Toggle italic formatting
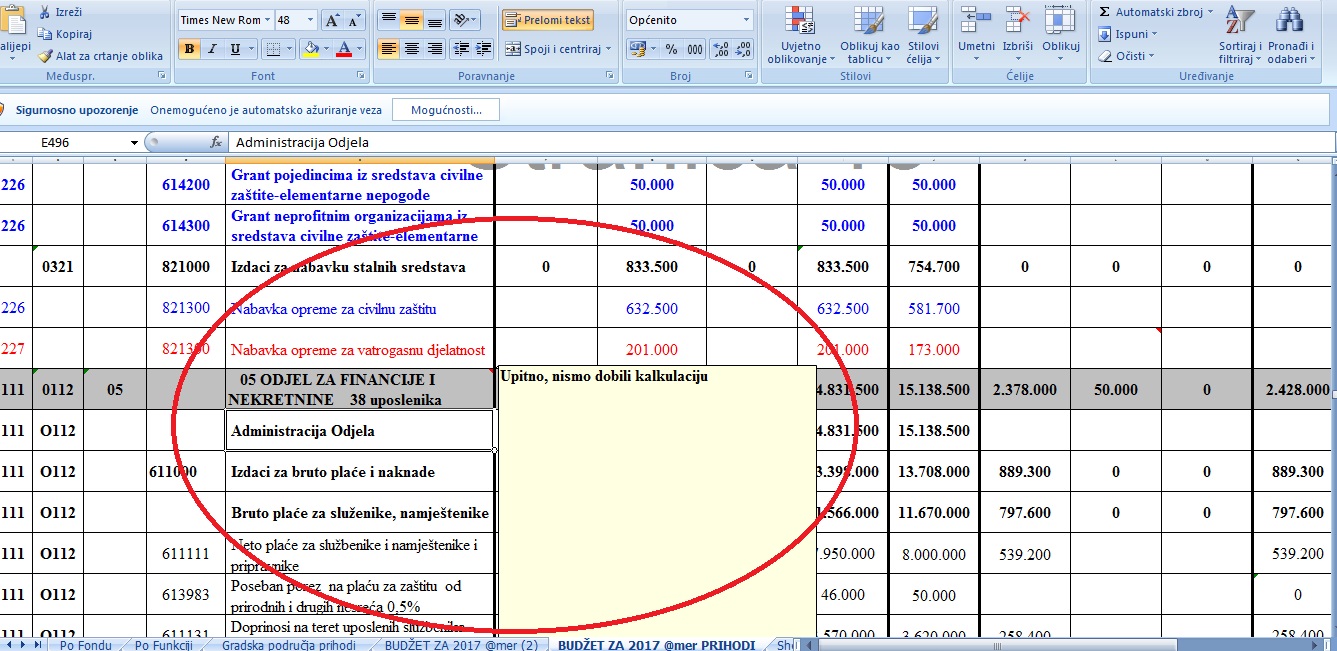 (213, 48)
